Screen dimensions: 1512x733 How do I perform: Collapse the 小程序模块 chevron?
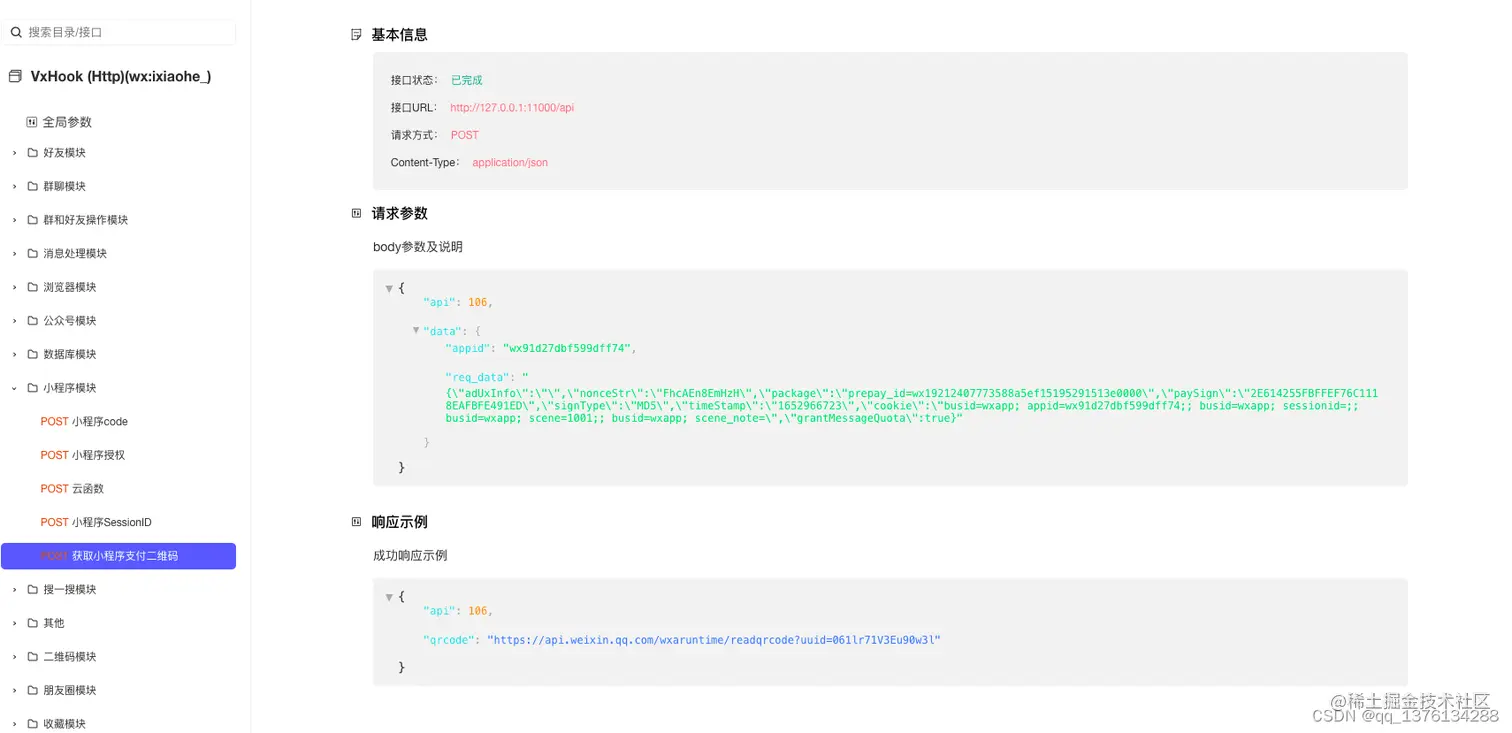[x=15, y=388]
